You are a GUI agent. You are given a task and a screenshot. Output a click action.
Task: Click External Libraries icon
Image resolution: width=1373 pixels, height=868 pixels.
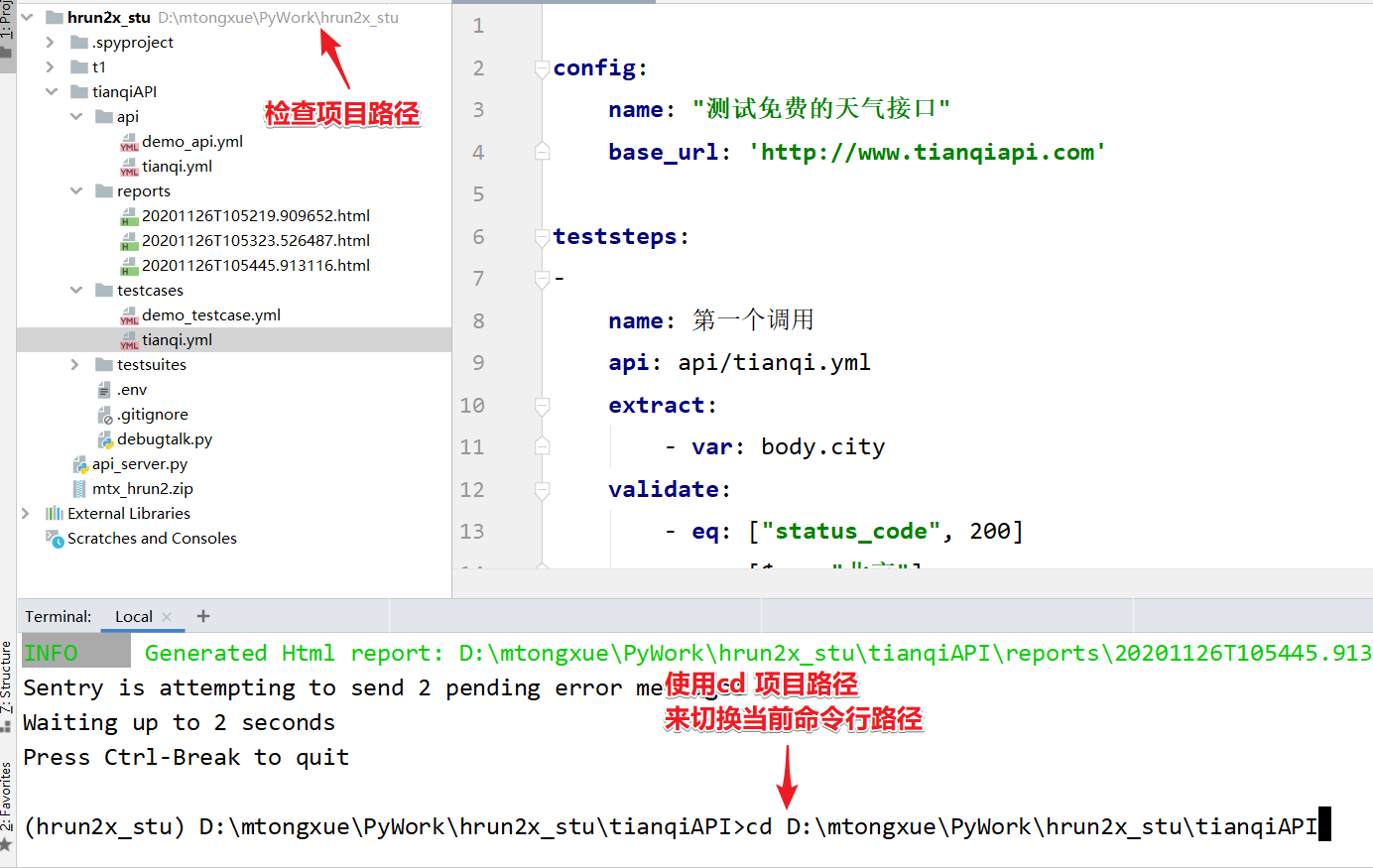(x=55, y=514)
